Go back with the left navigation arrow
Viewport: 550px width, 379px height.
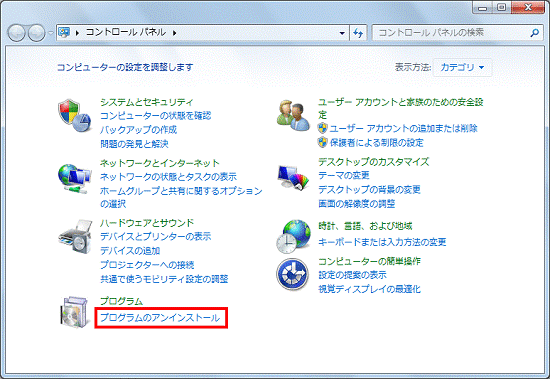click(x=16, y=33)
